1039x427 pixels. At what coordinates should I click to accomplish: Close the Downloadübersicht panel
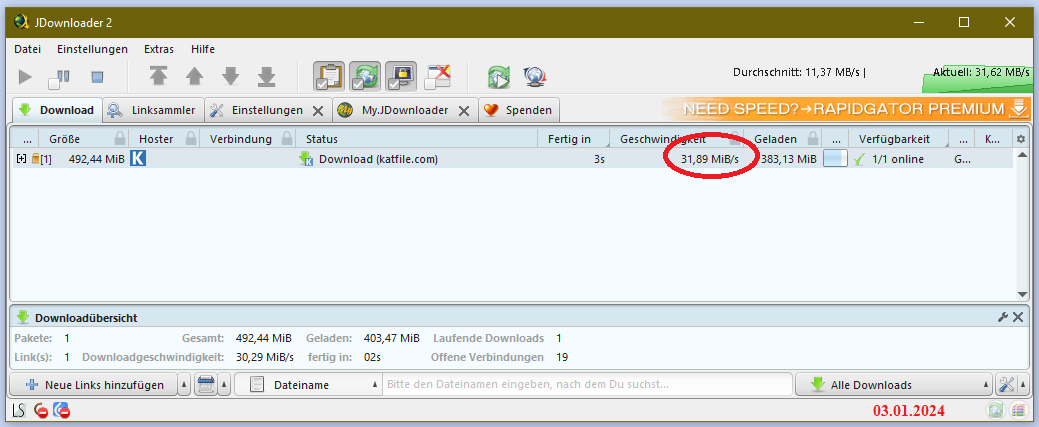[x=1018, y=318]
